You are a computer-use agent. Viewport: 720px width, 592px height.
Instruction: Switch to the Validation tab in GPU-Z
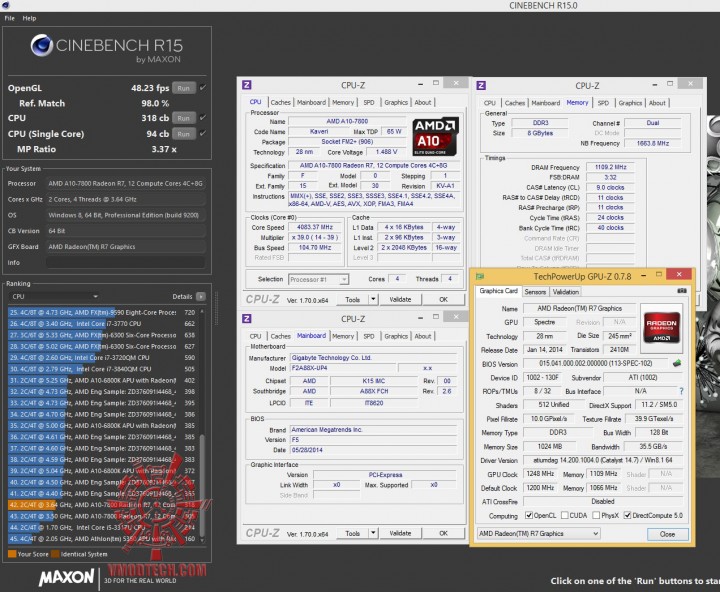[565, 292]
